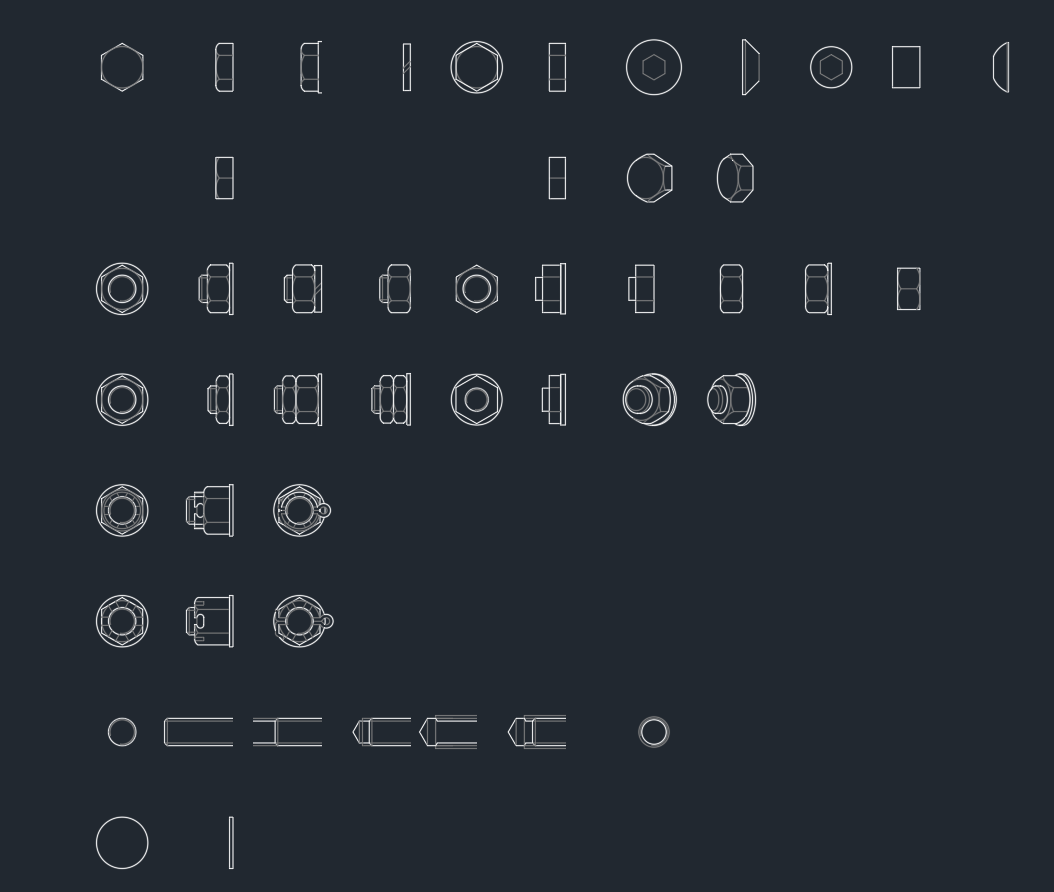The width and height of the screenshot is (1054, 892).
Task: Select the hexagon nut with center hole, no outer circle
Action: (x=477, y=289)
